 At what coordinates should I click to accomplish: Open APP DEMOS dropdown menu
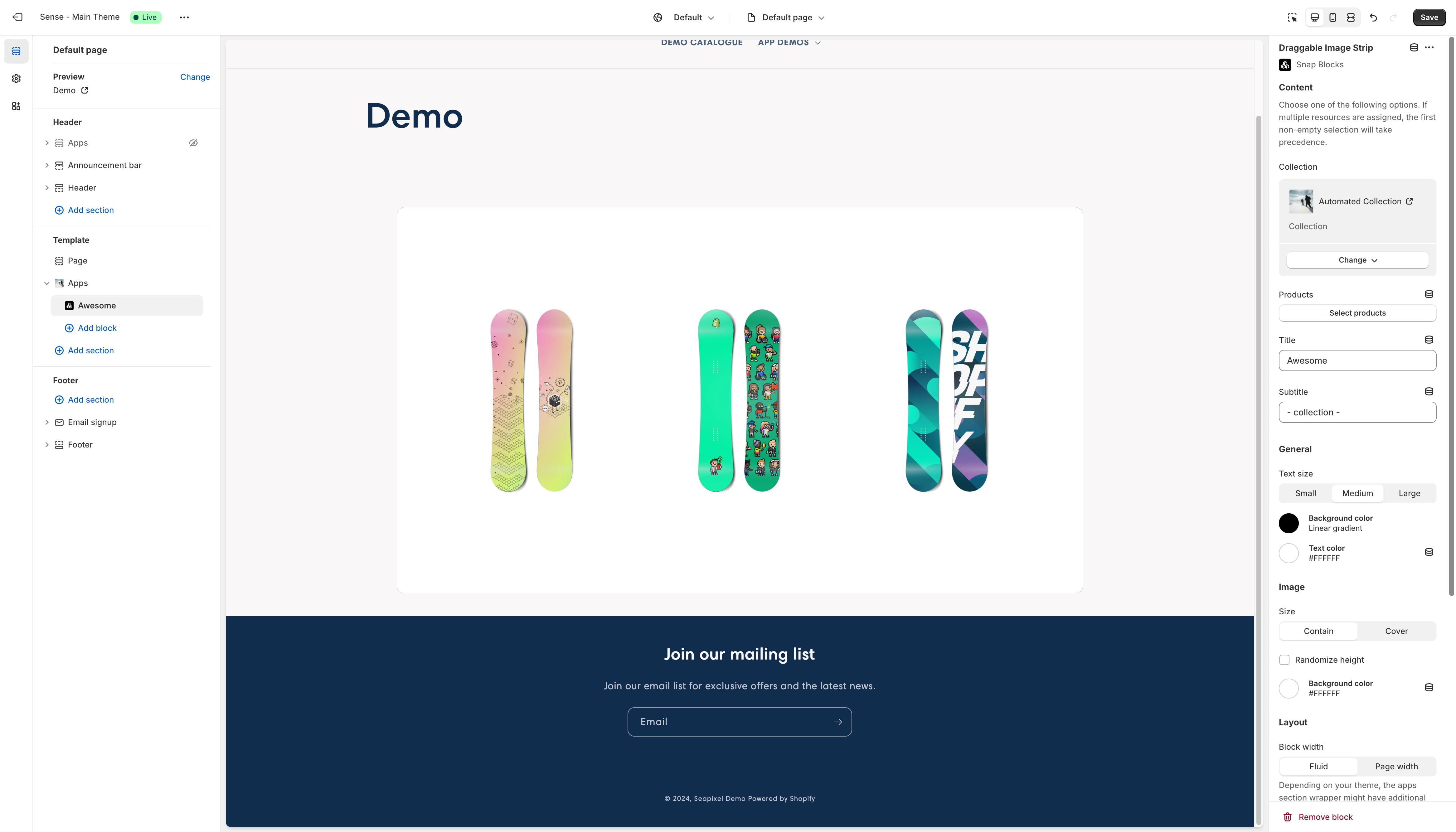(790, 42)
